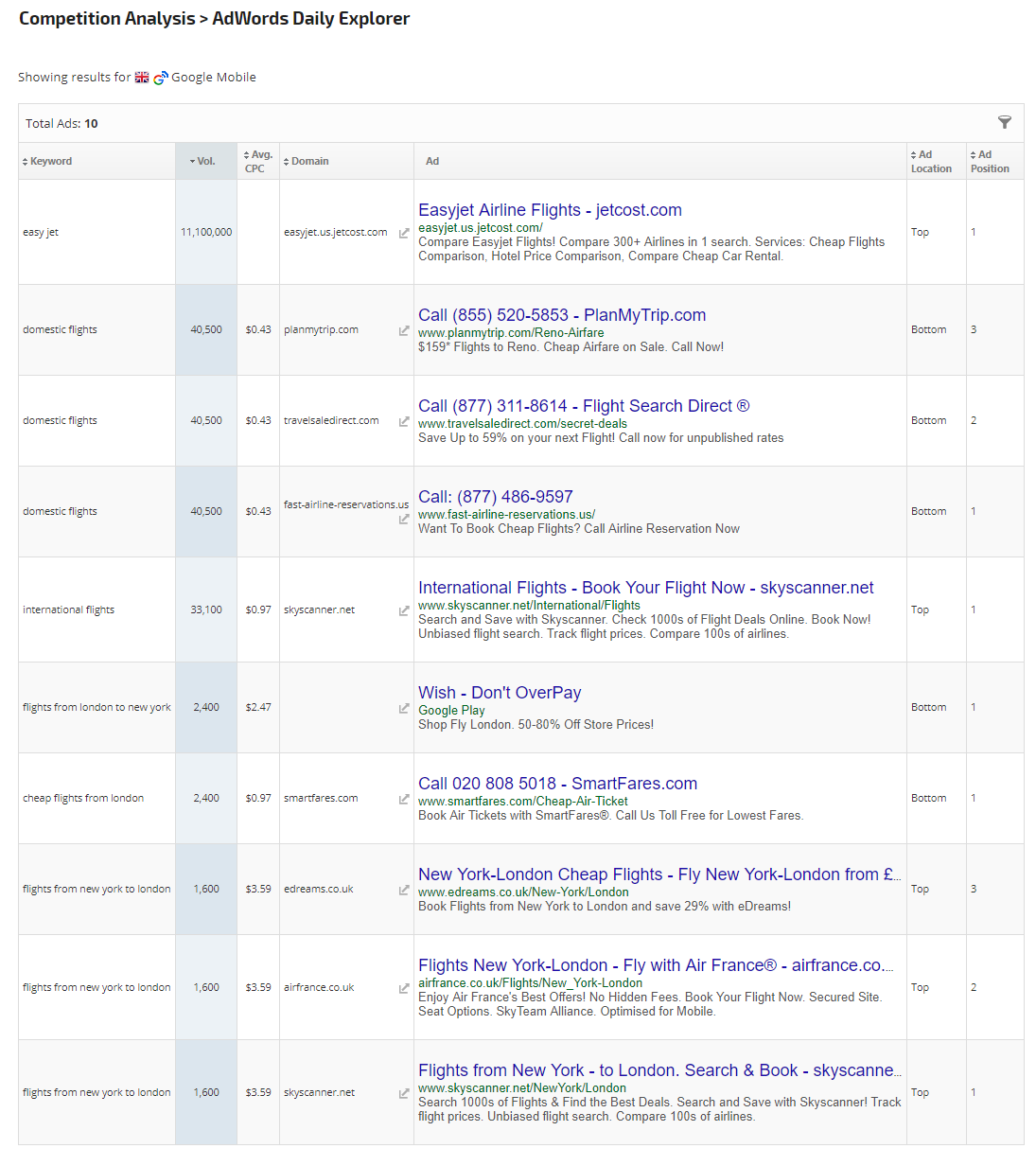Sort by Ad Position column
Image resolution: width=1036 pixels, height=1166 pixels.
(989, 162)
